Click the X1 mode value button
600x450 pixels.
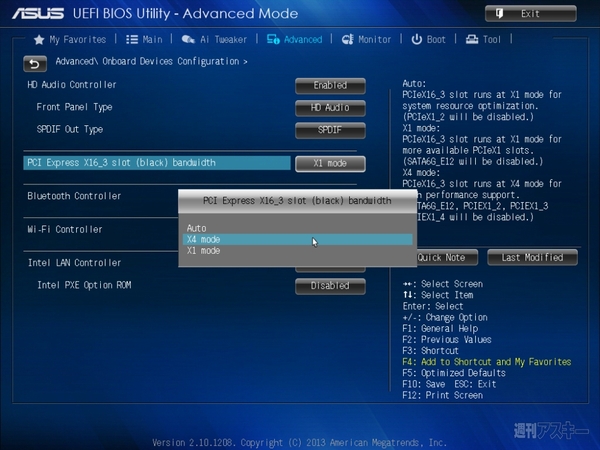point(330,164)
